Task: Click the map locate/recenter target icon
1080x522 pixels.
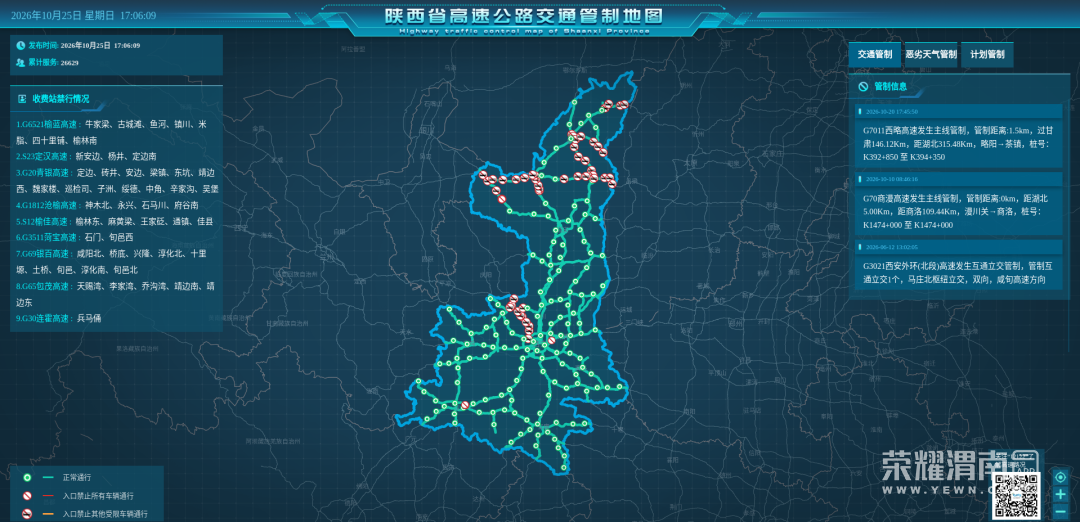Action: [1061, 477]
